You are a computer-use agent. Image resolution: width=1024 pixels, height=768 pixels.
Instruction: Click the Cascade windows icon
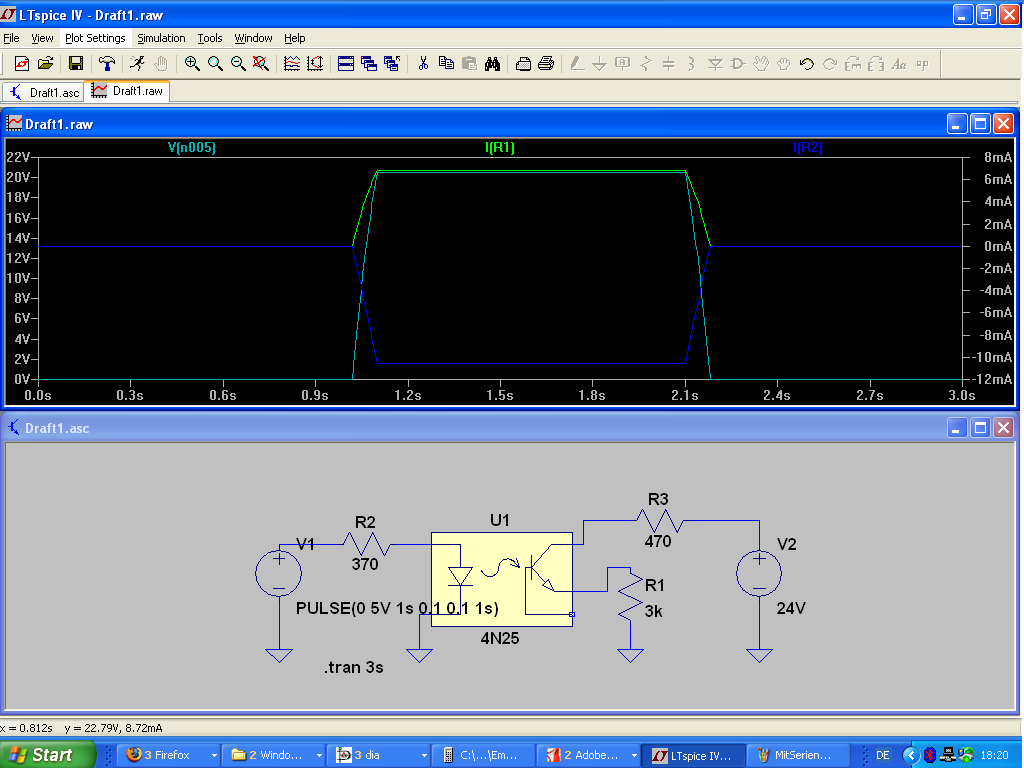tap(369, 64)
